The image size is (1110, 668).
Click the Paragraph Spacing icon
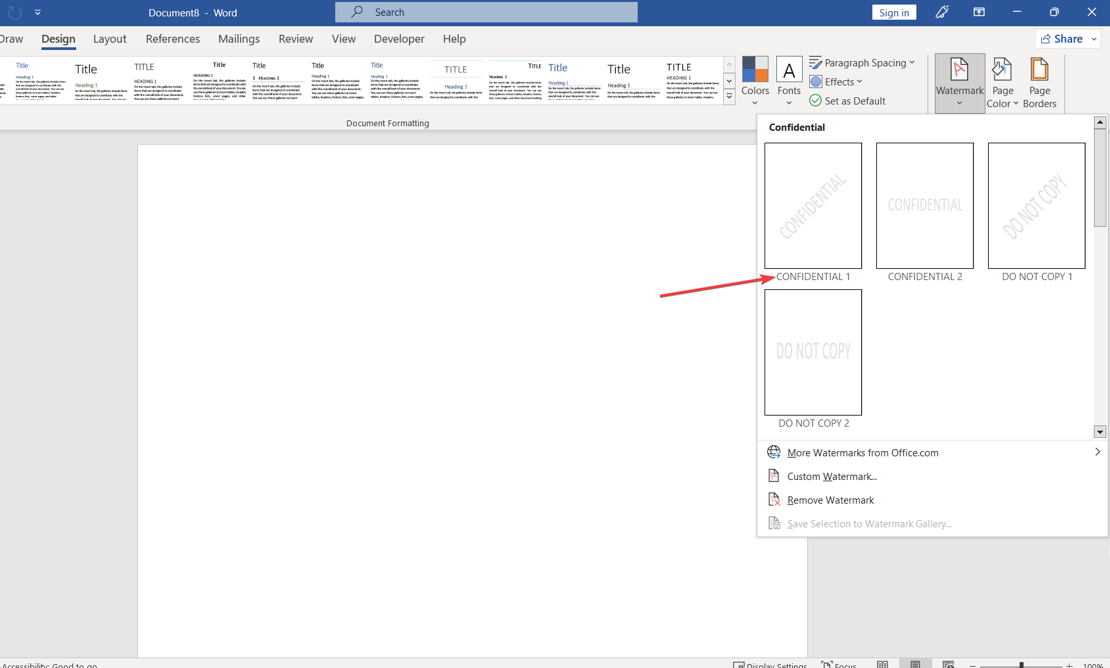click(x=816, y=62)
